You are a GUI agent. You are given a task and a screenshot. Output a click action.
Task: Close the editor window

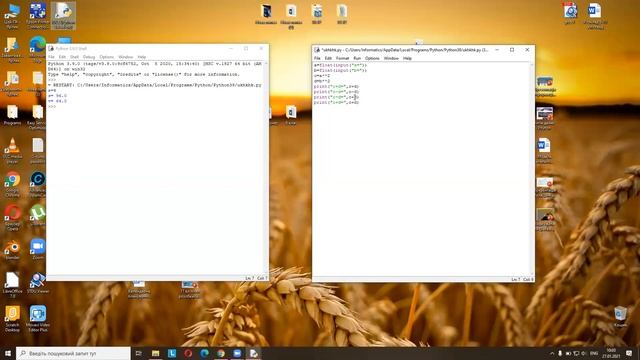click(x=527, y=50)
